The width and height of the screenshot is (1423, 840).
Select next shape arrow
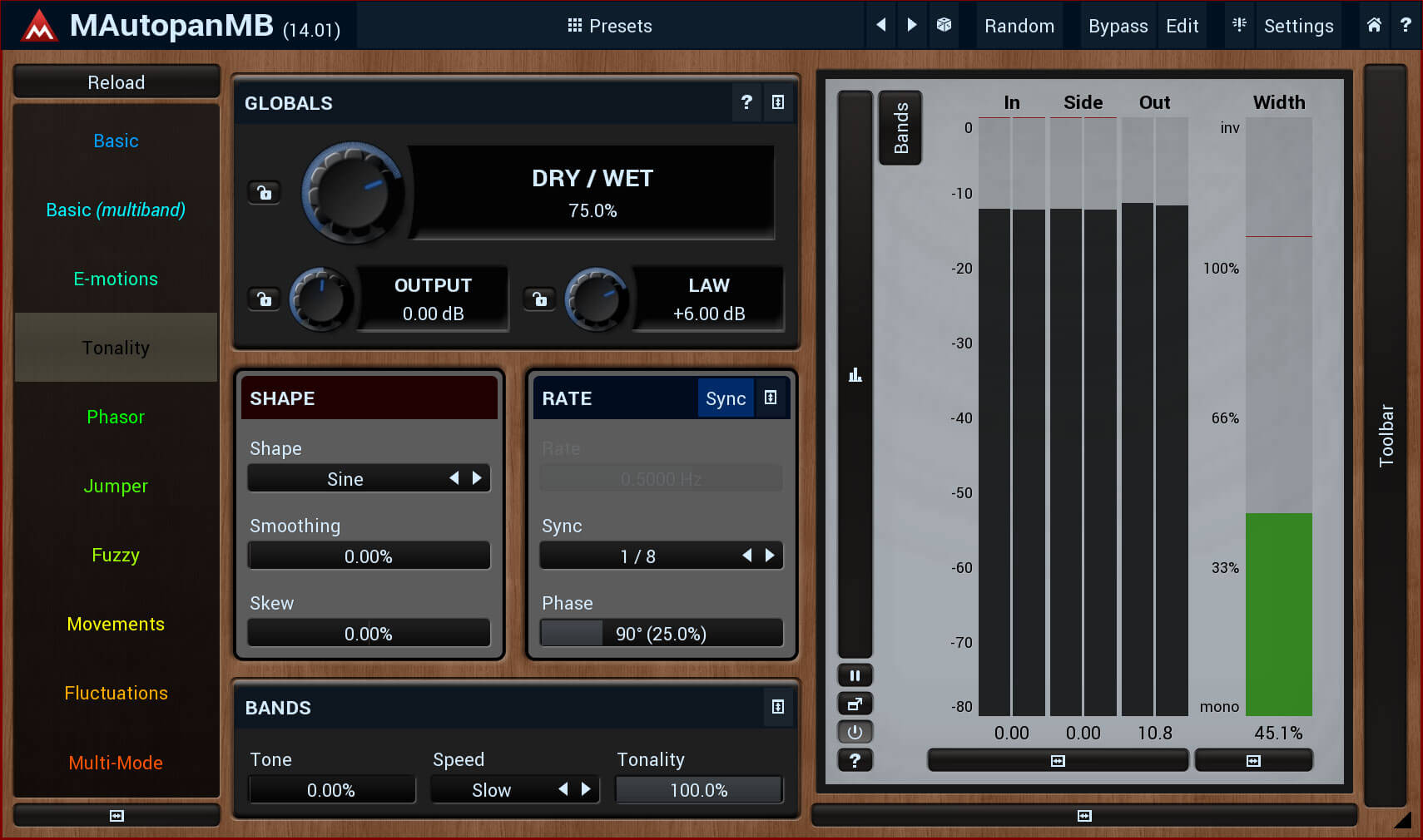click(477, 478)
